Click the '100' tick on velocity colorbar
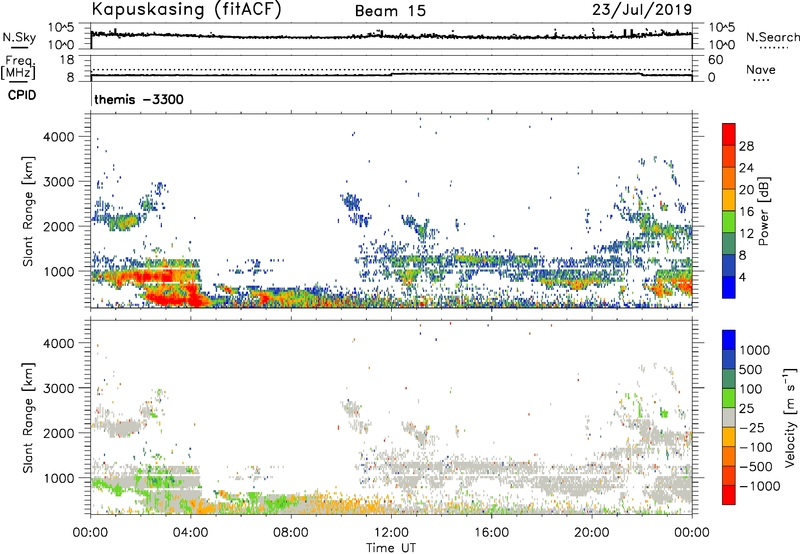The width and height of the screenshot is (800, 554). (751, 389)
